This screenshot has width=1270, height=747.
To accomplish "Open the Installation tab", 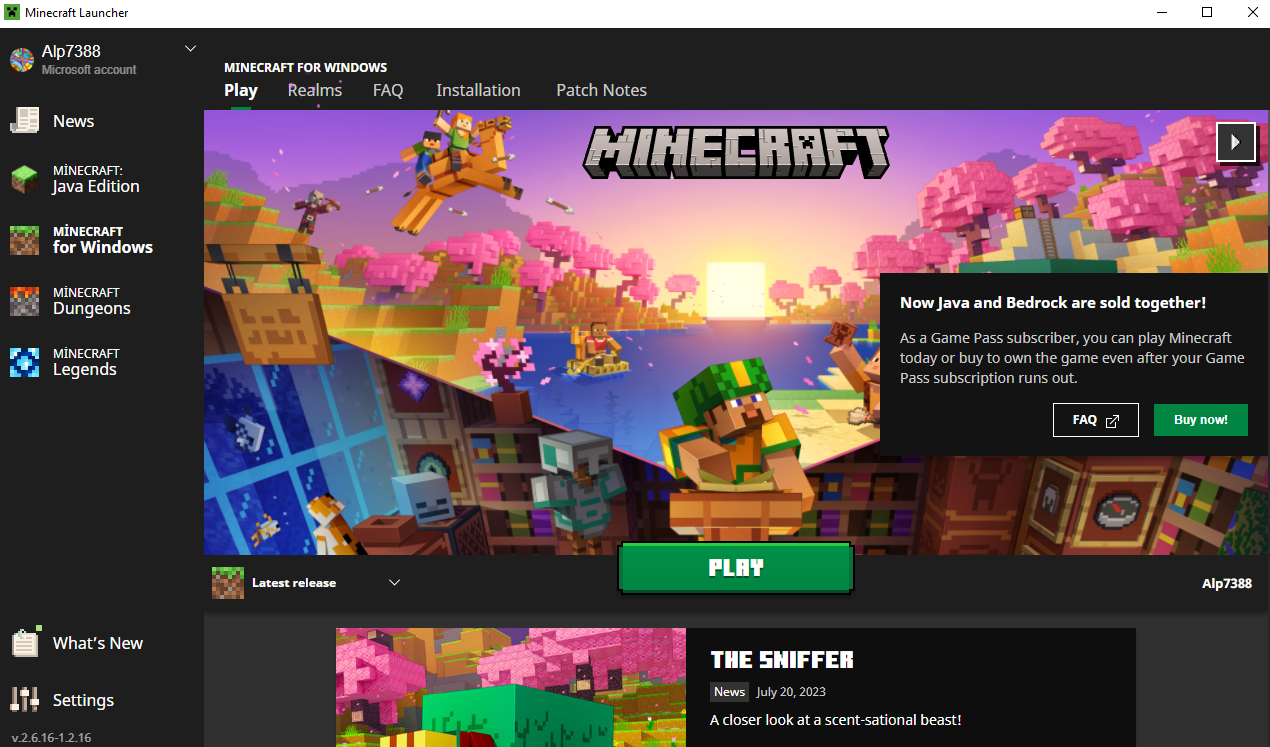I will click(x=478, y=90).
